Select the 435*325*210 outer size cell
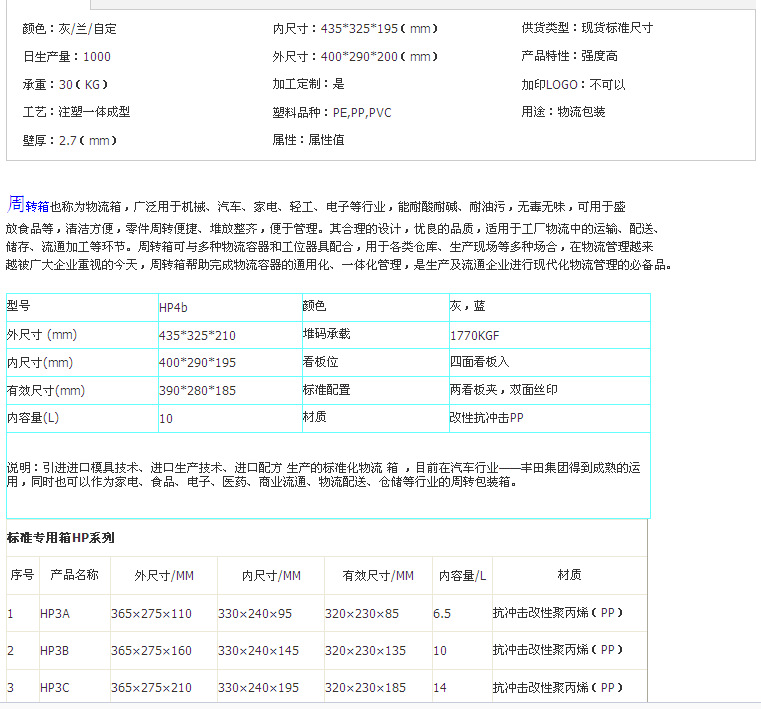 coord(231,335)
